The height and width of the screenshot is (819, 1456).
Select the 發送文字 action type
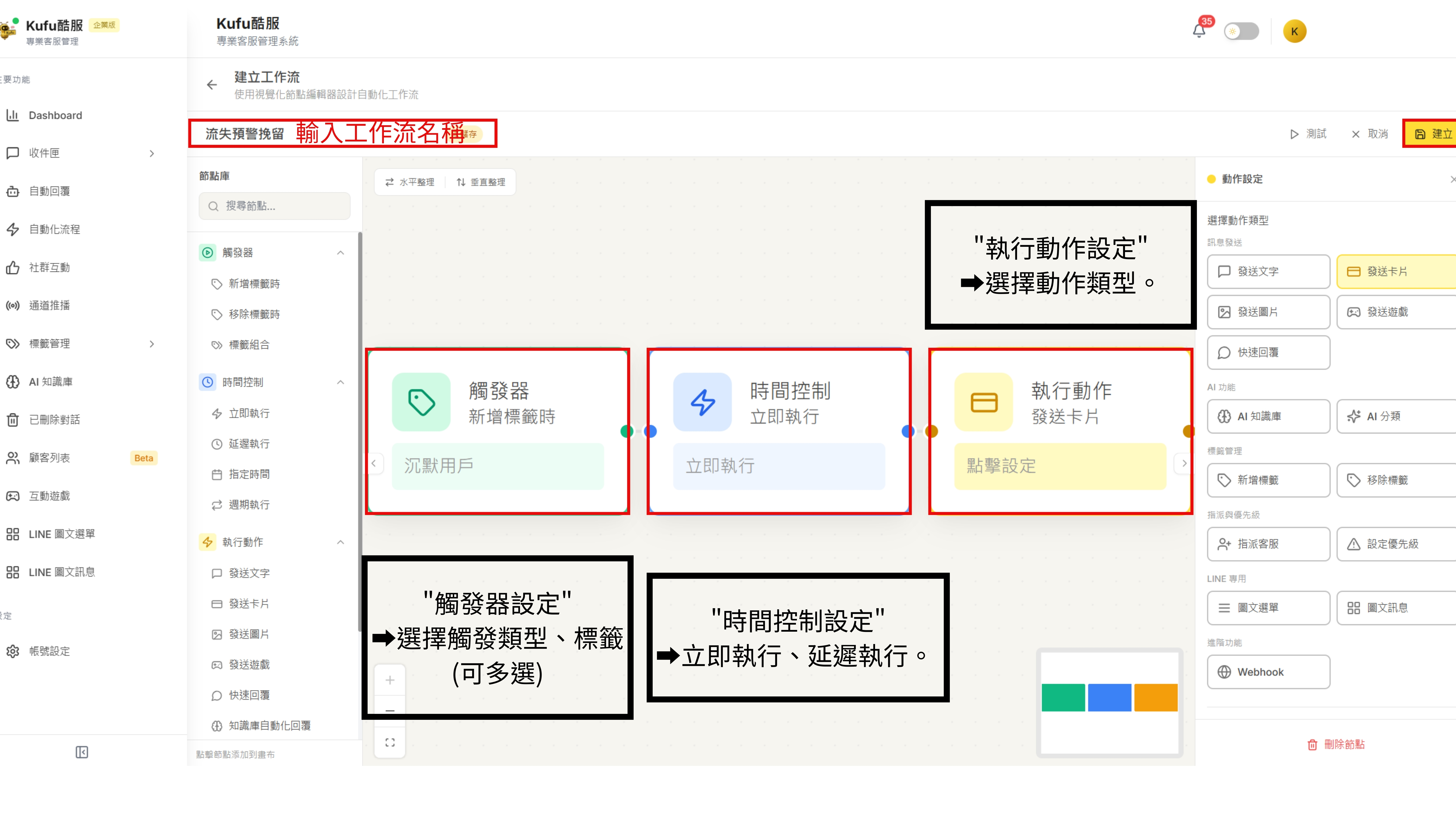click(x=1268, y=271)
